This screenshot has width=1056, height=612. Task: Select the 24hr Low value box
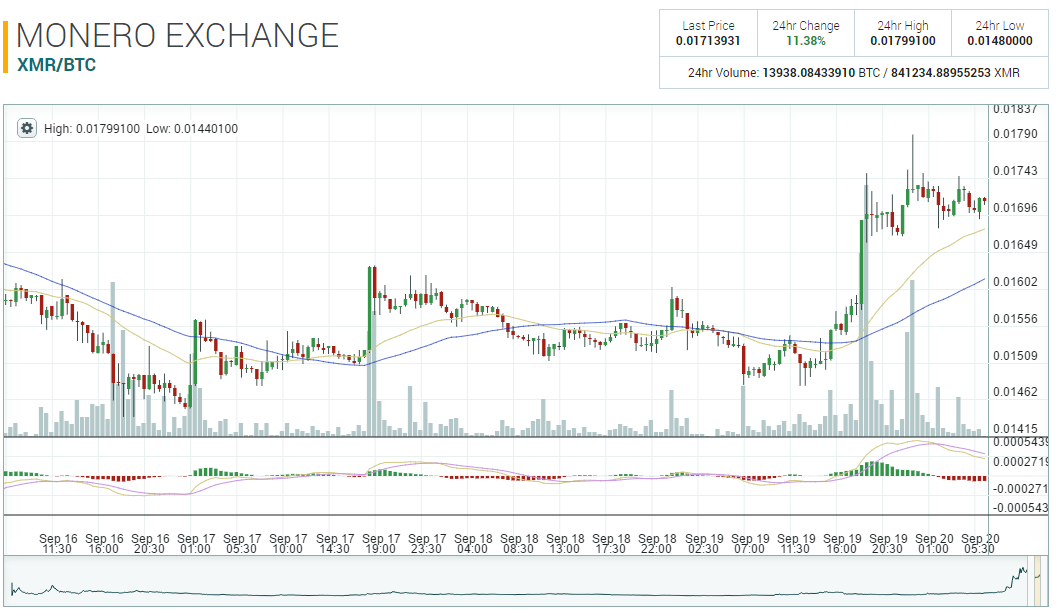pos(999,33)
